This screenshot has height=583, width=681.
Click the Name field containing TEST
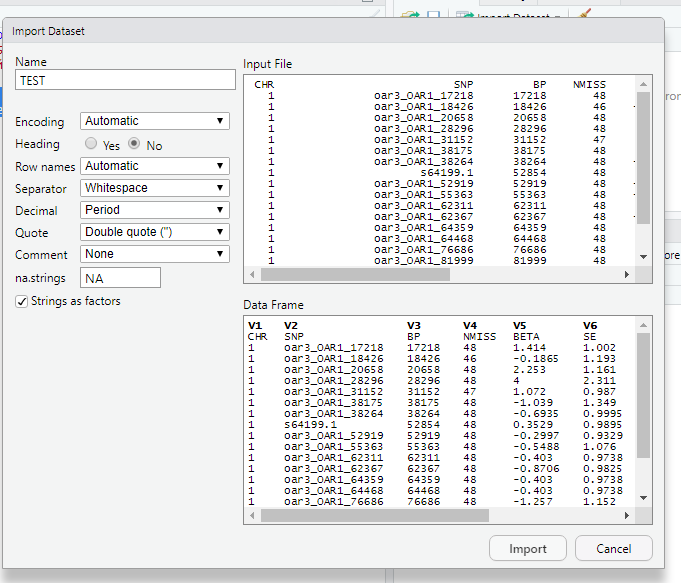click(125, 80)
